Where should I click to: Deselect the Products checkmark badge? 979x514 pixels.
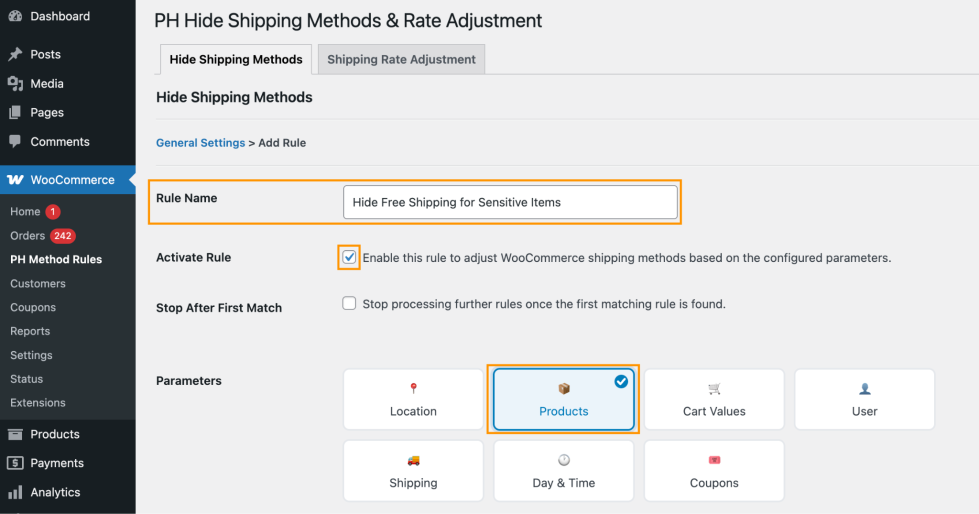[x=621, y=381]
